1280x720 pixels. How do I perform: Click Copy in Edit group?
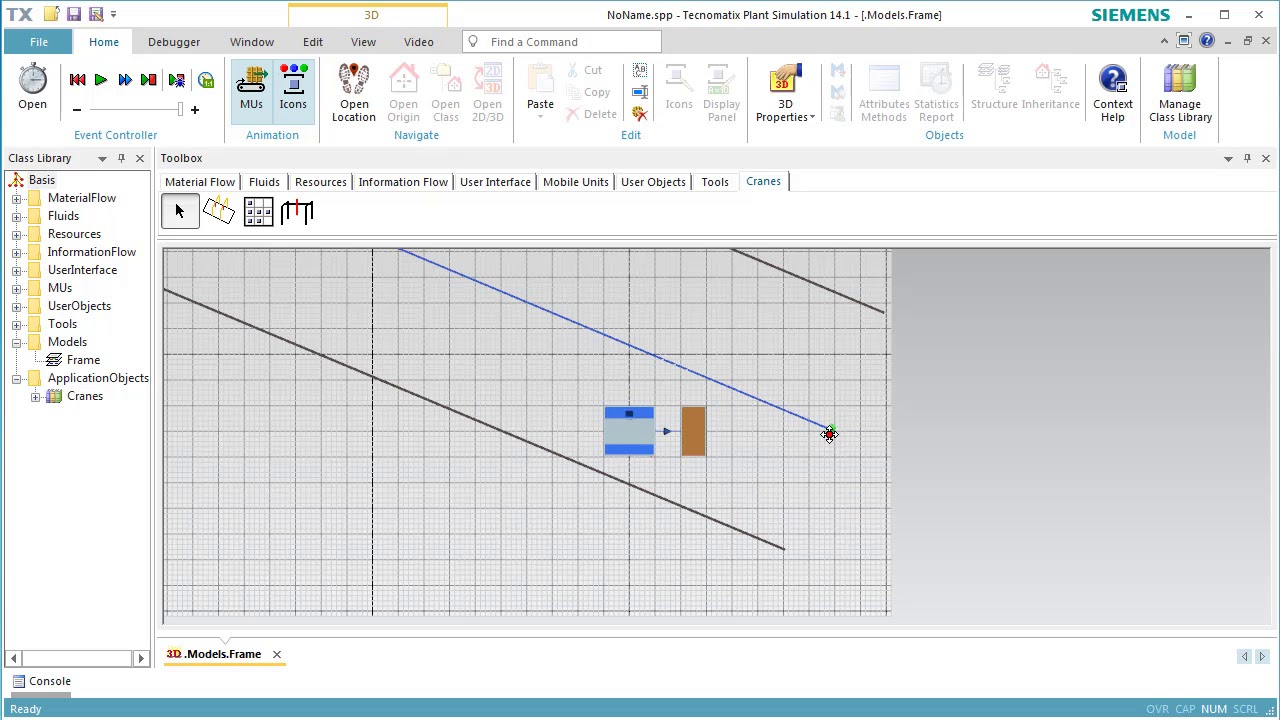[x=588, y=92]
